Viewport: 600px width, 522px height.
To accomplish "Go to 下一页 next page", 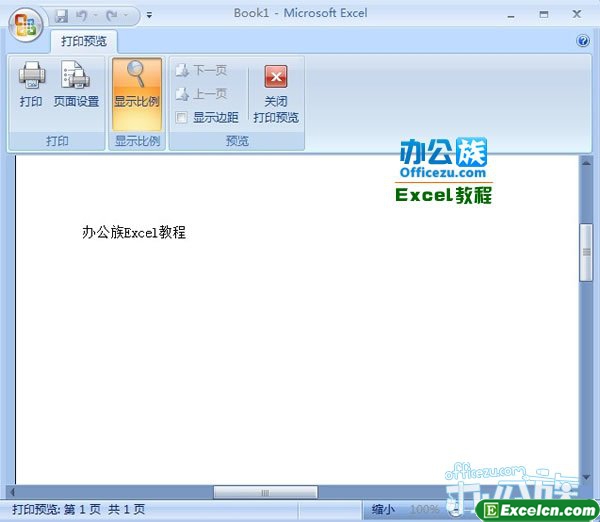I will coord(201,70).
